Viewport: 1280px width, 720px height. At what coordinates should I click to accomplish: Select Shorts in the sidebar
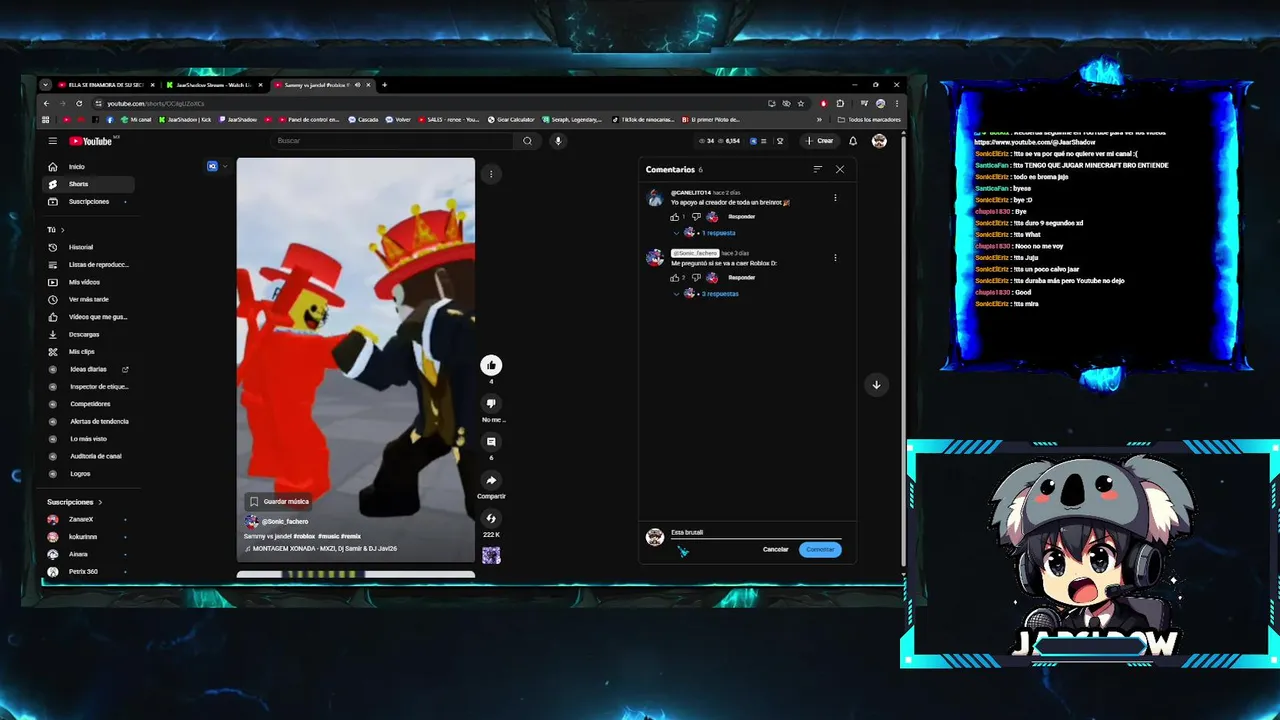click(88, 184)
